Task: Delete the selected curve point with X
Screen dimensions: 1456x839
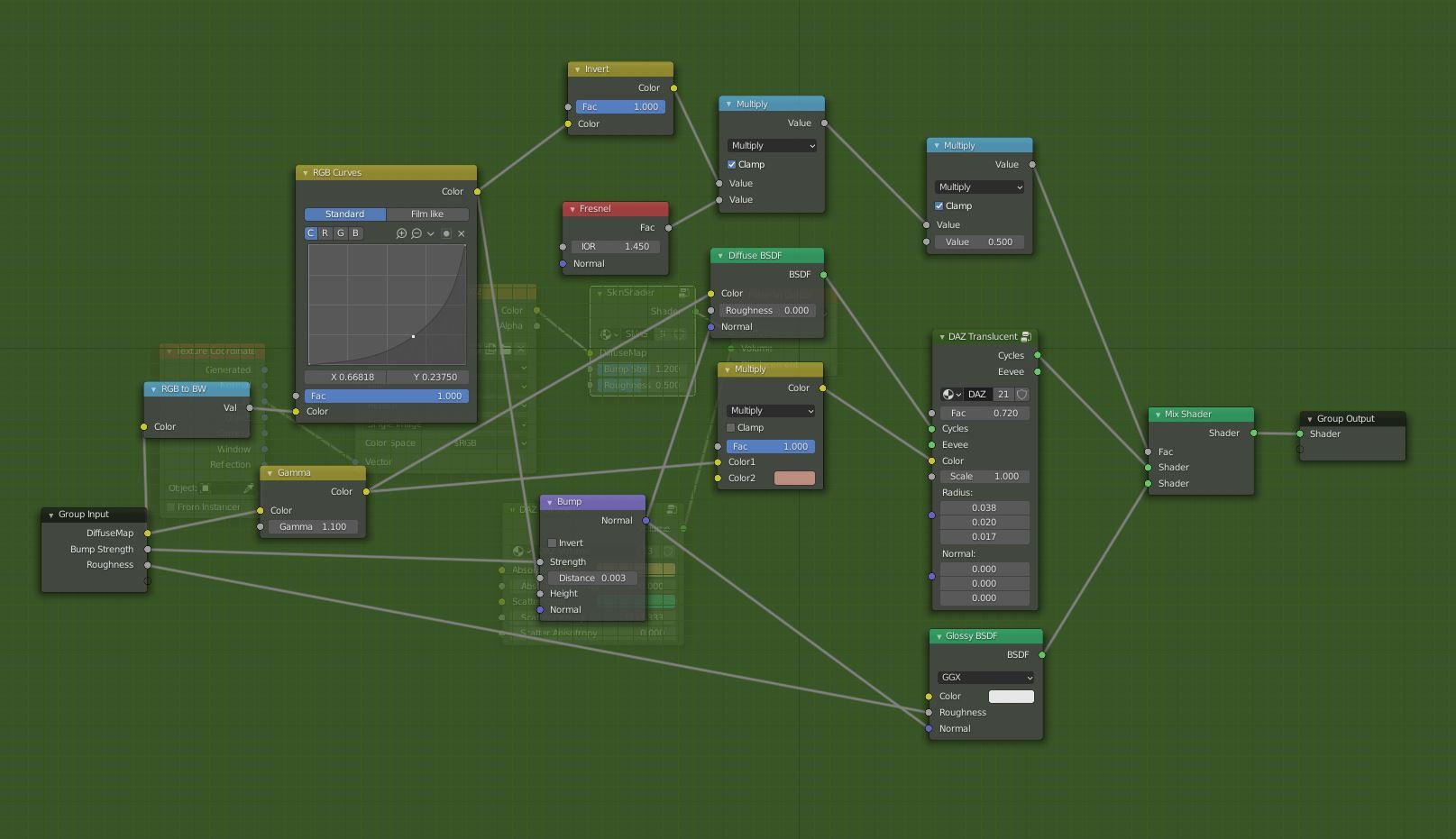Action: click(462, 233)
